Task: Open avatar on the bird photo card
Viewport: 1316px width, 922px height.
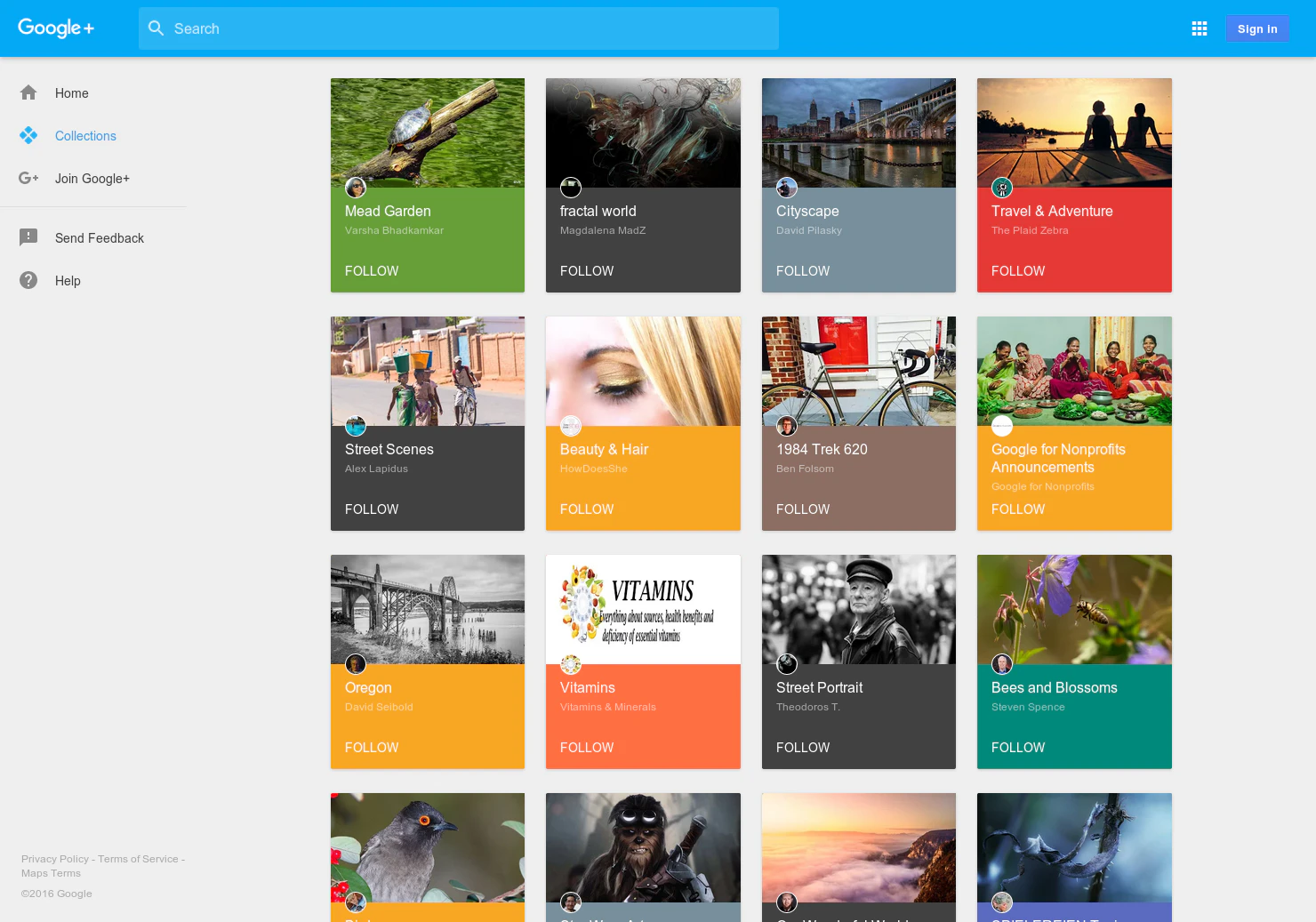Action: [356, 902]
